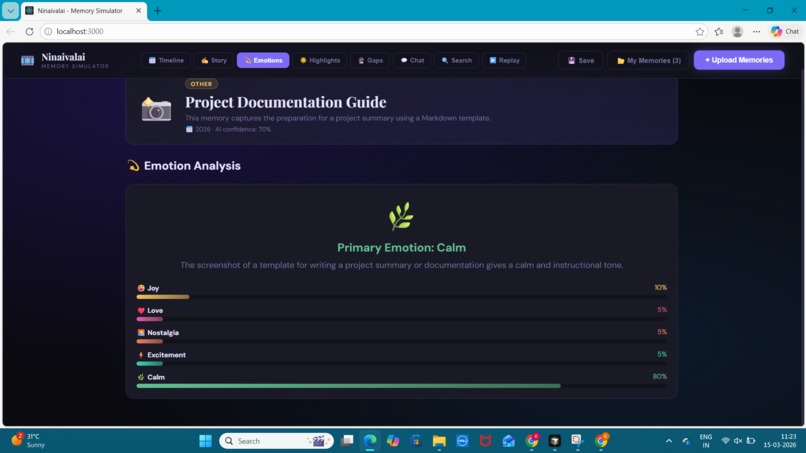
Task: Click the Love heart icon
Action: [x=141, y=310]
